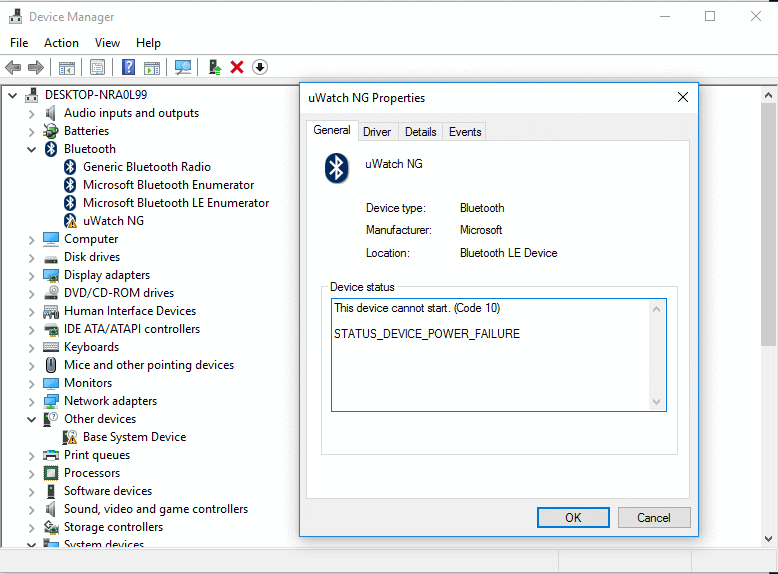
Task: Open the View menu
Action: pyautogui.click(x=107, y=43)
